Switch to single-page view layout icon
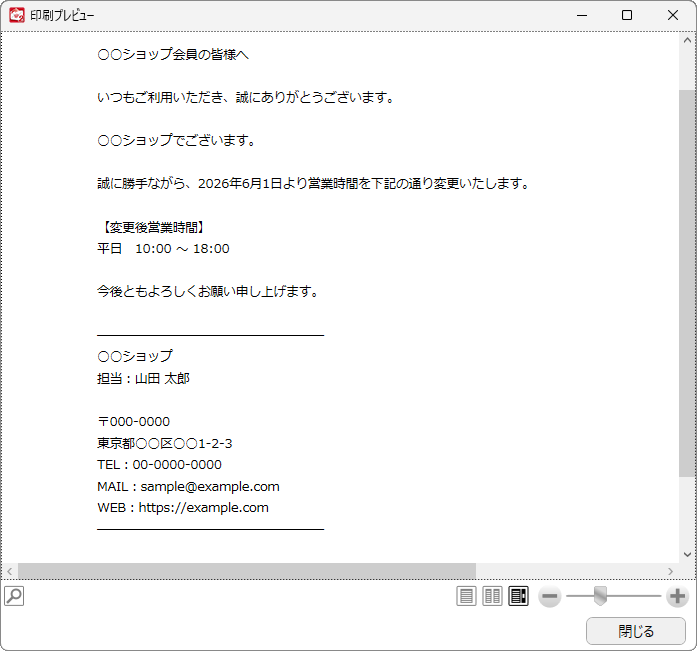The image size is (697, 651). 466,596
